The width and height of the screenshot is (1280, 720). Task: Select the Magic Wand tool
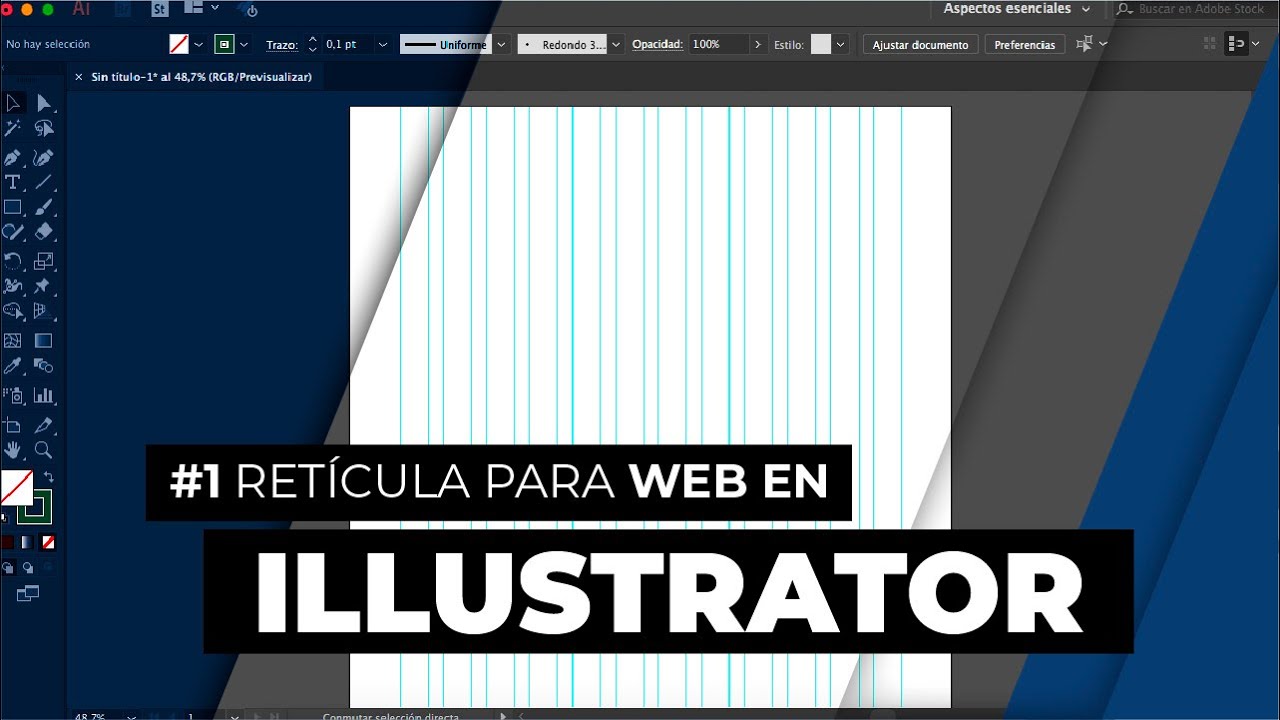pos(13,128)
